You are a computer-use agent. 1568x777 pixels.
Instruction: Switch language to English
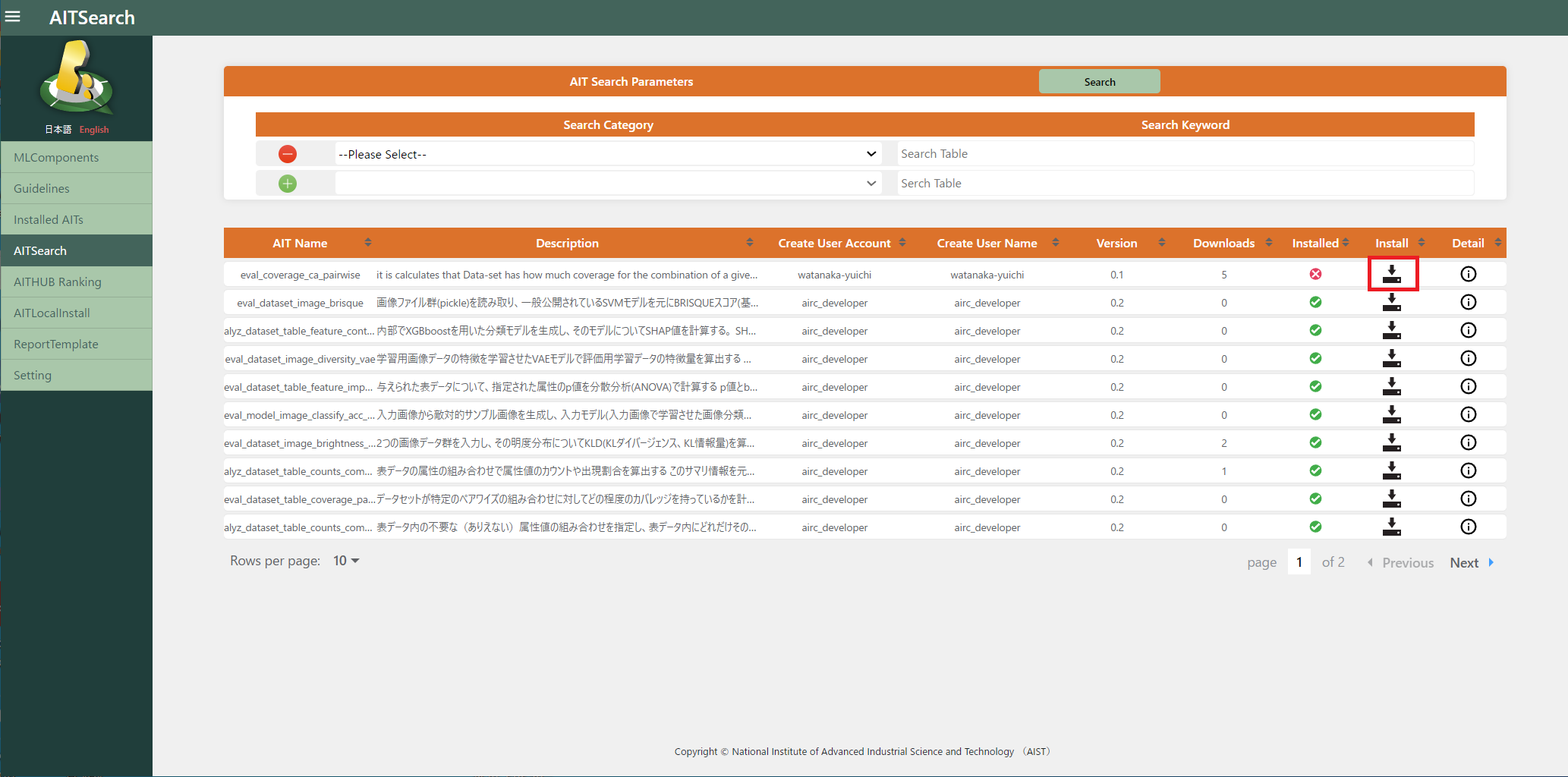[94, 130]
